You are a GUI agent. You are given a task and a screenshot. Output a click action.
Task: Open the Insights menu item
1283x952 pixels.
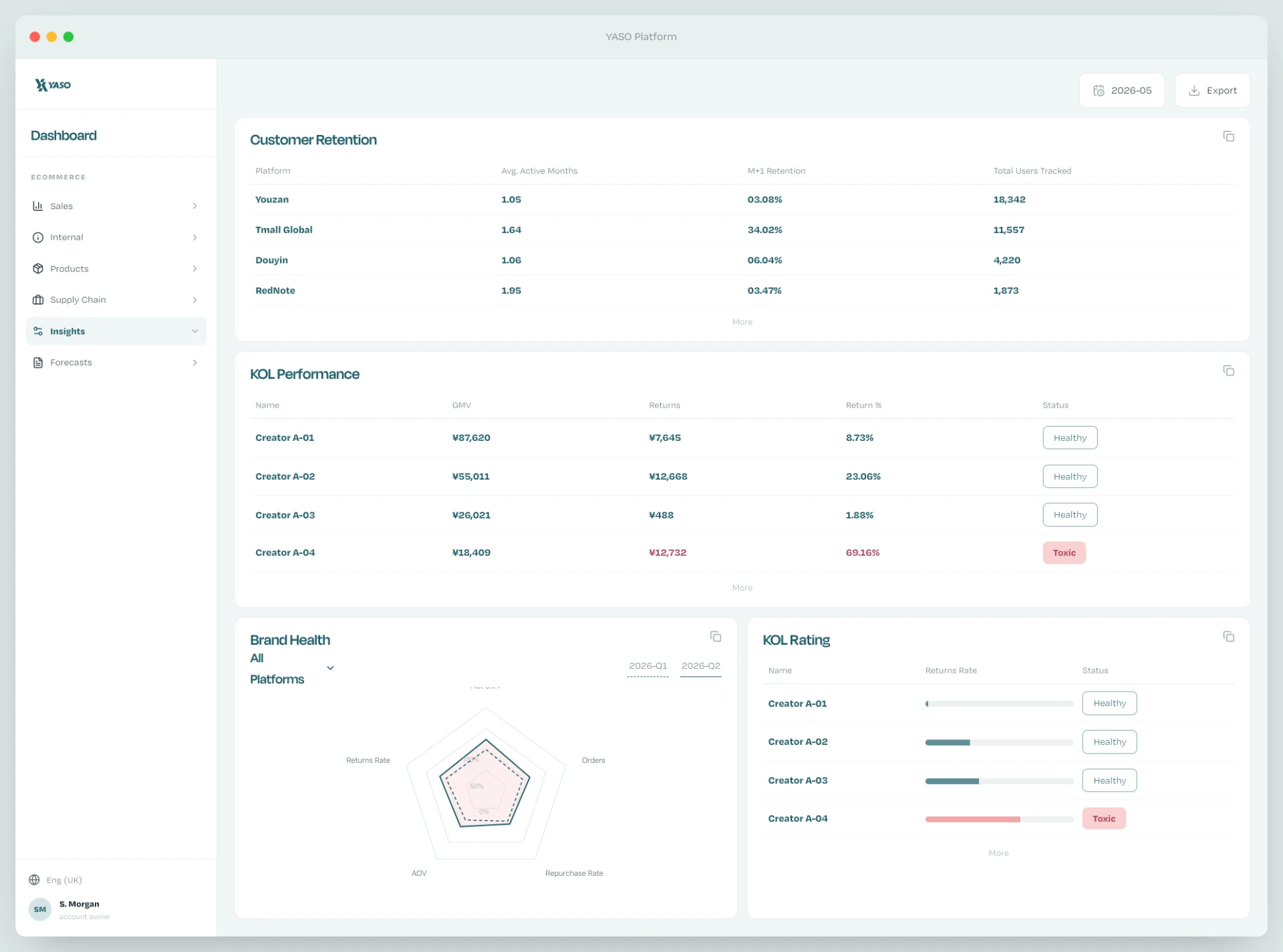click(x=116, y=331)
